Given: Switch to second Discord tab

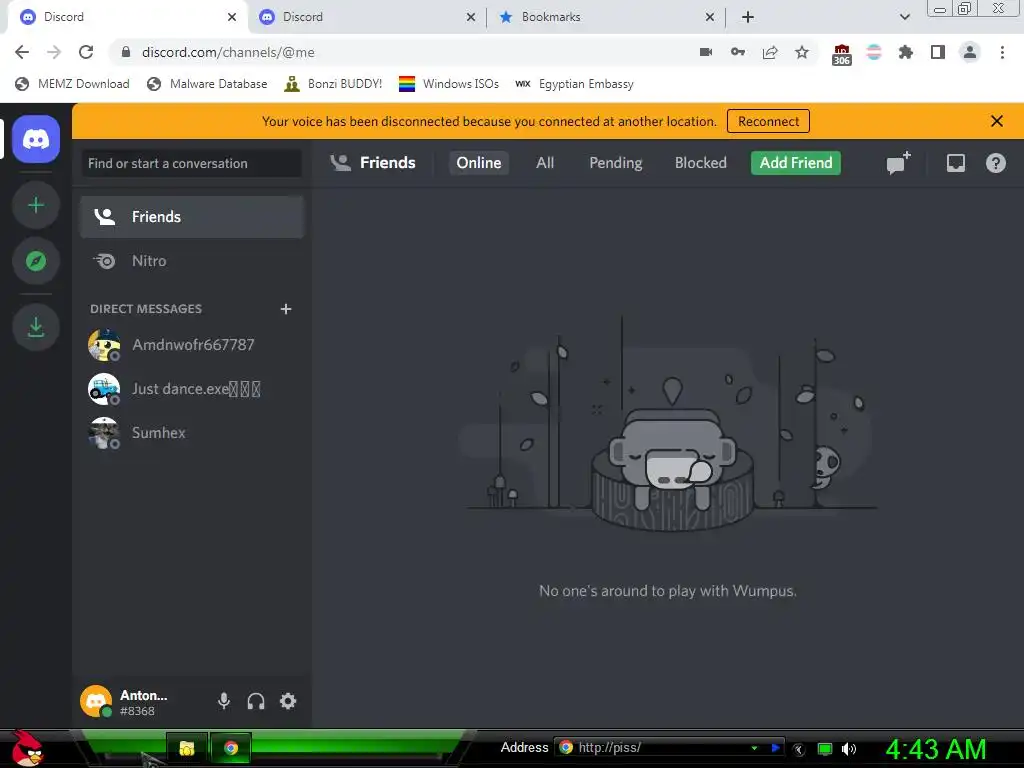Looking at the screenshot, I should coord(367,17).
